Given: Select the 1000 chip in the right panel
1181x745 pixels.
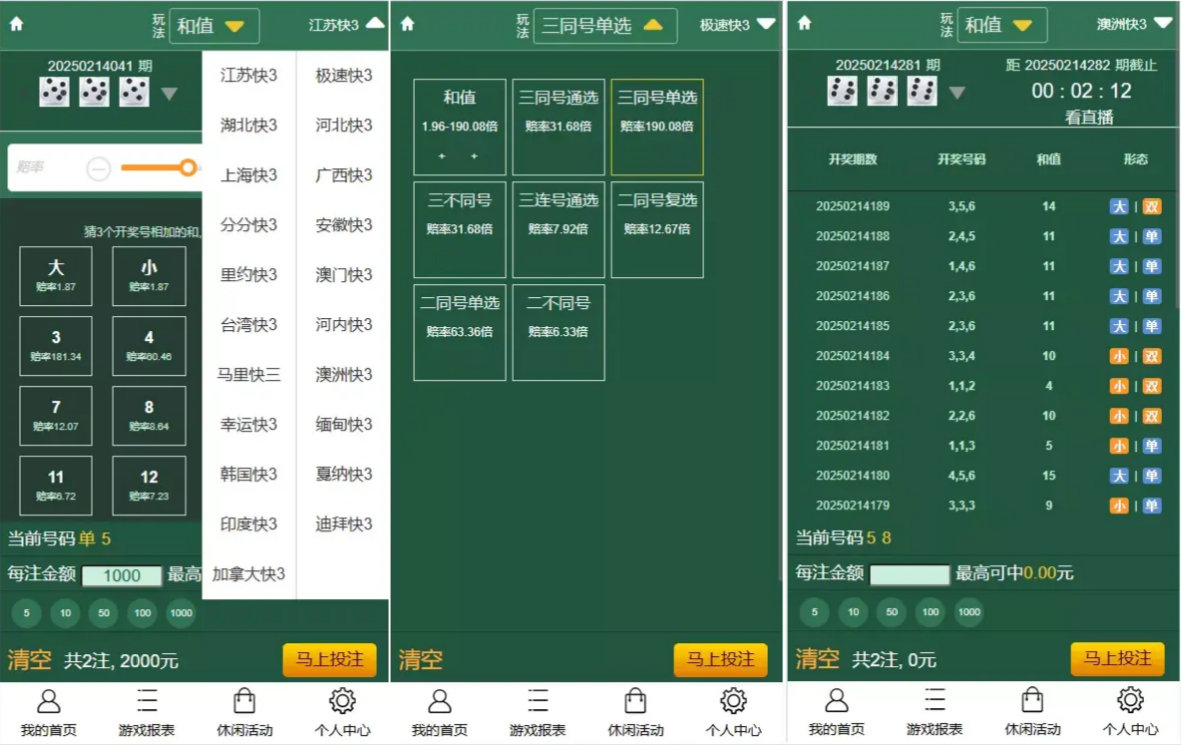Looking at the screenshot, I should click(968, 612).
